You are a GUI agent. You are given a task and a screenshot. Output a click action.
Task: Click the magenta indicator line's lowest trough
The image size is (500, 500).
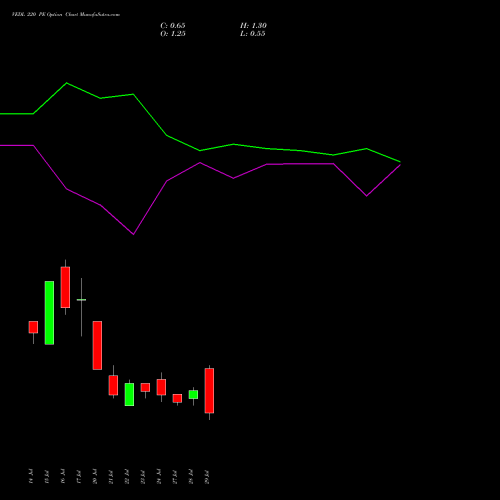click(x=133, y=234)
